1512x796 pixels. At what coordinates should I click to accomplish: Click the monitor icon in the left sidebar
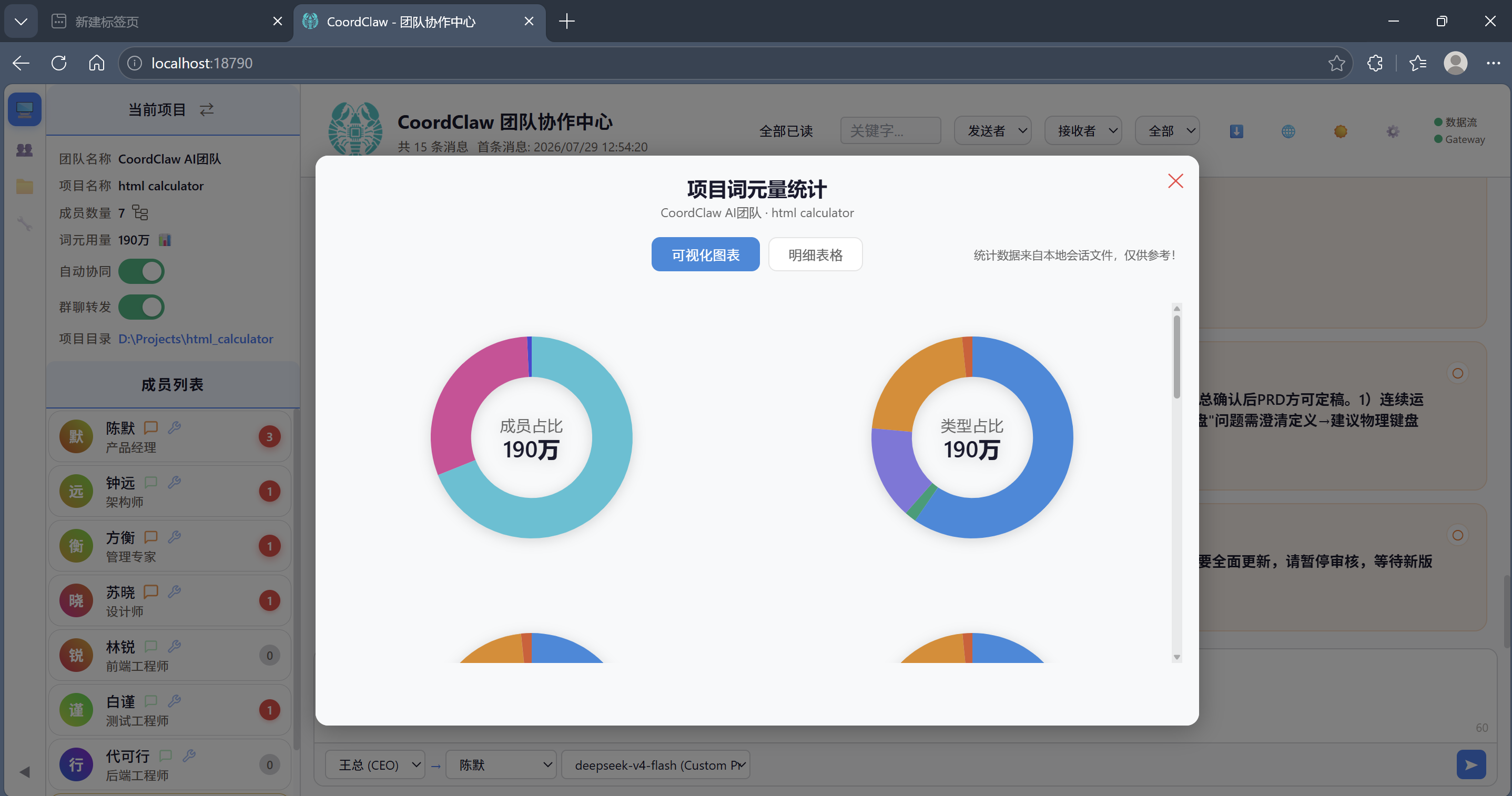click(25, 110)
